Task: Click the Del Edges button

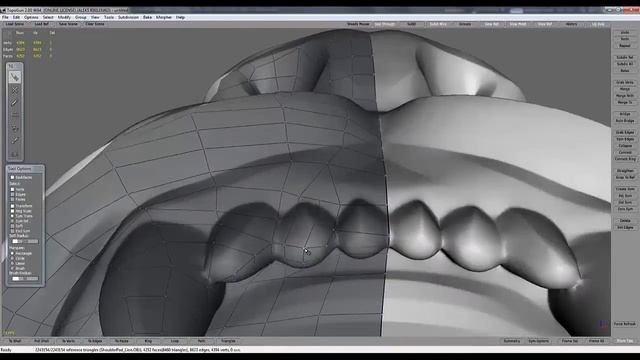Action: pyautogui.click(x=625, y=227)
